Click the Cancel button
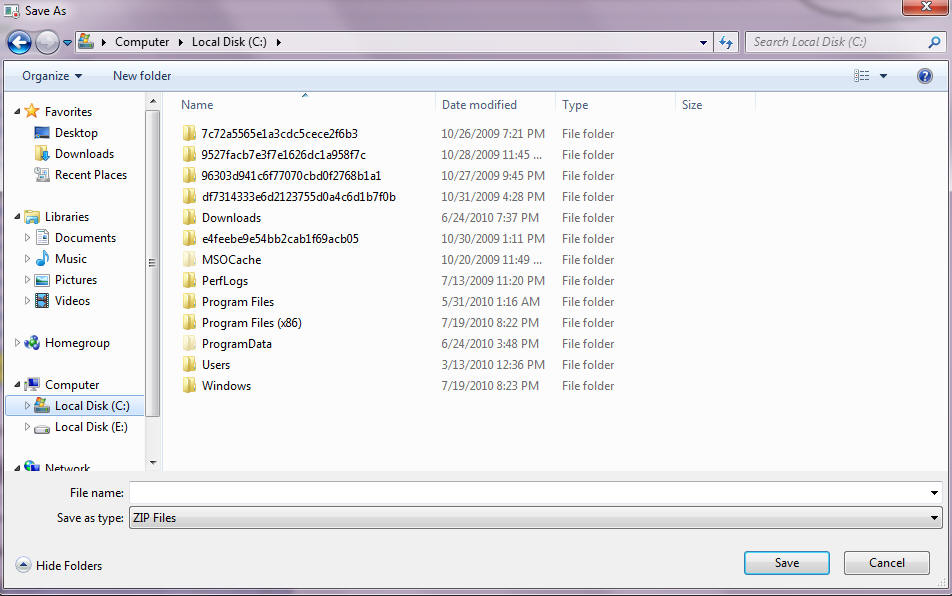The width and height of the screenshot is (952, 596). [x=886, y=563]
